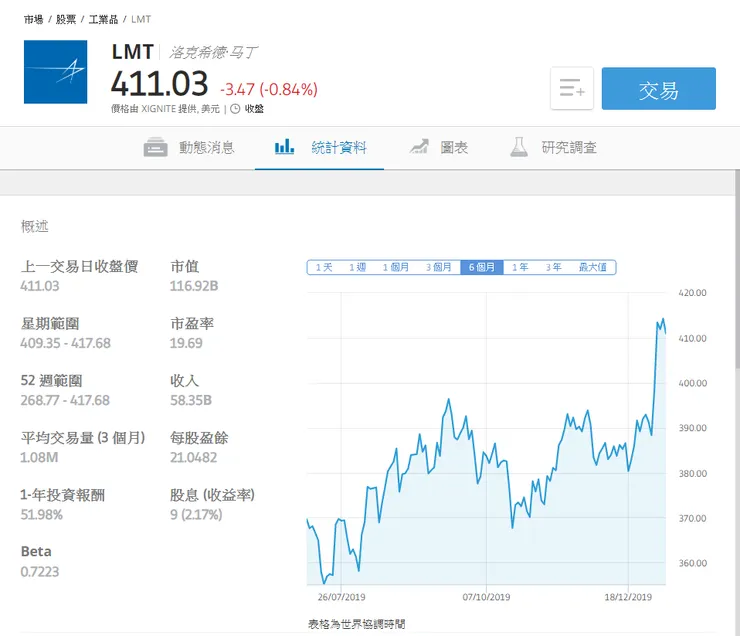
Task: Click the 市盈率 value 19.69
Action: click(x=186, y=343)
